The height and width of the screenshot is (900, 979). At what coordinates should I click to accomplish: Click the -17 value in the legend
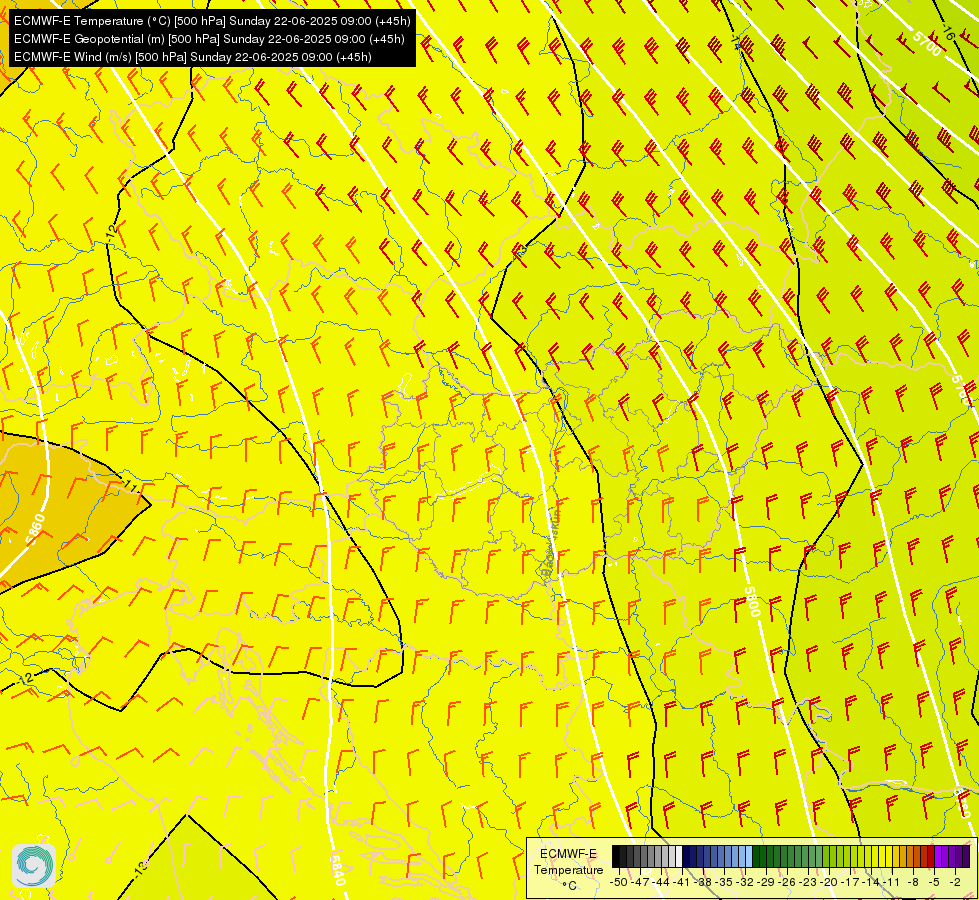pyautogui.click(x=850, y=883)
